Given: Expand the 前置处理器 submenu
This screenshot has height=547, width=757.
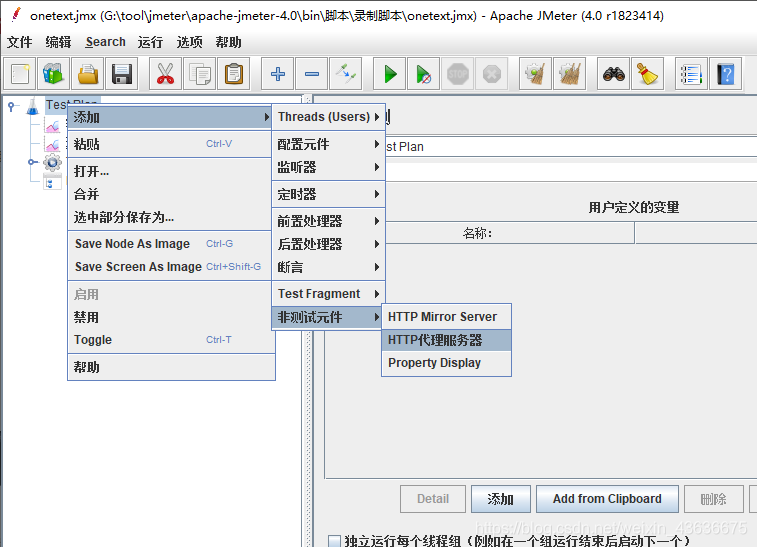Looking at the screenshot, I should tap(328, 221).
